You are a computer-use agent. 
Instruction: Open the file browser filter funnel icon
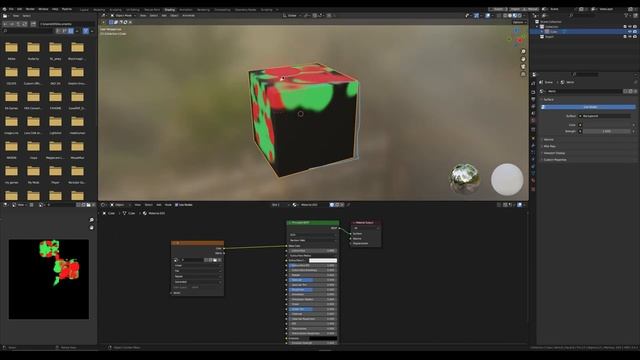[x=86, y=31]
